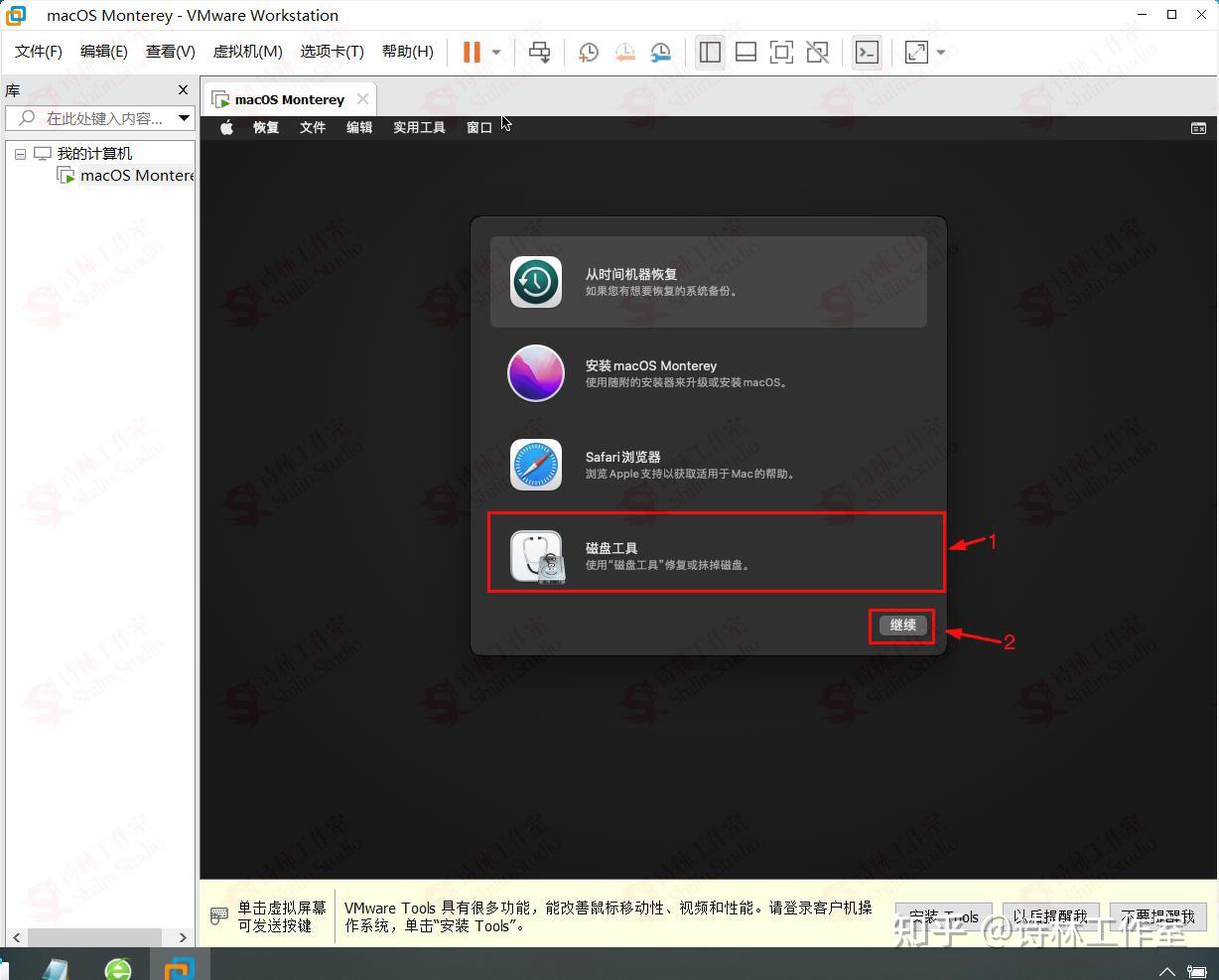Toggle the tab thumbnail bar
Image resolution: width=1219 pixels, height=980 pixels.
coord(745,52)
